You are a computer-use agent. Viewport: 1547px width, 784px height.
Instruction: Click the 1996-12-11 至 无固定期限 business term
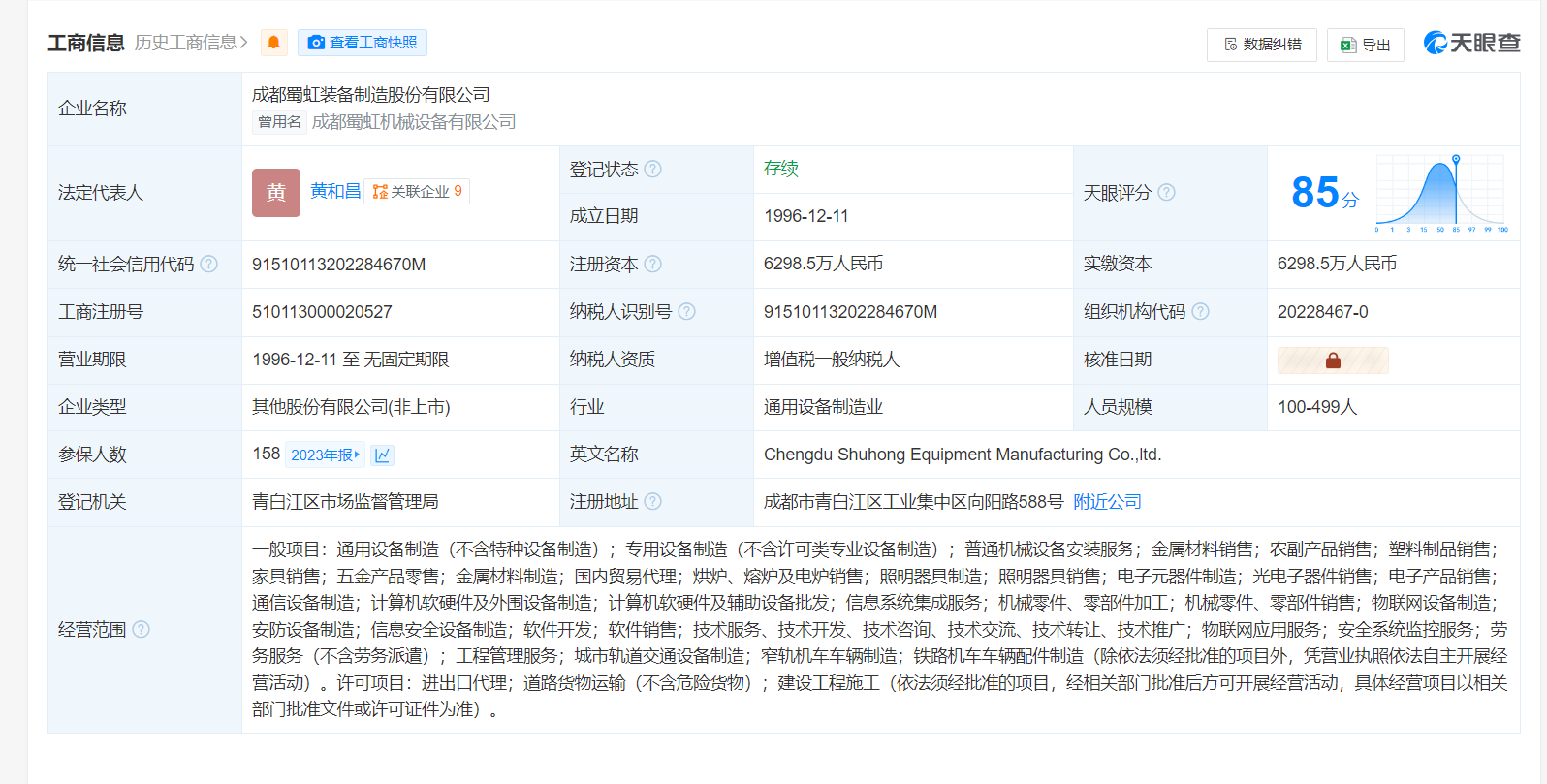pos(351,360)
